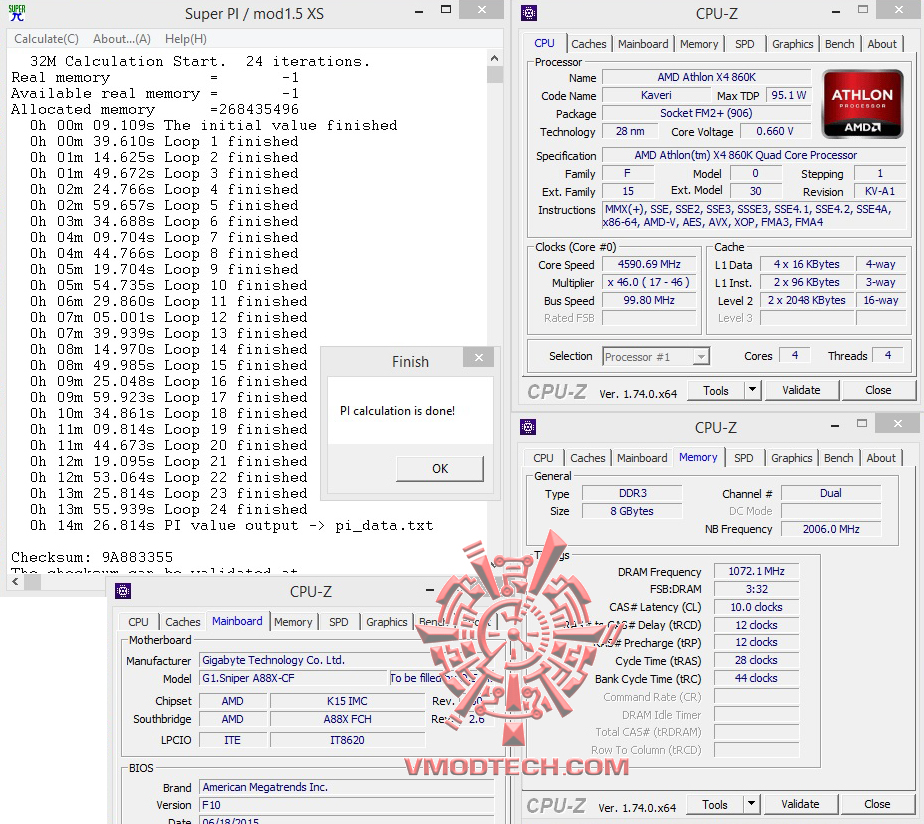This screenshot has height=824, width=924.
Task: Close the Finish dialog
Action: pos(478,358)
